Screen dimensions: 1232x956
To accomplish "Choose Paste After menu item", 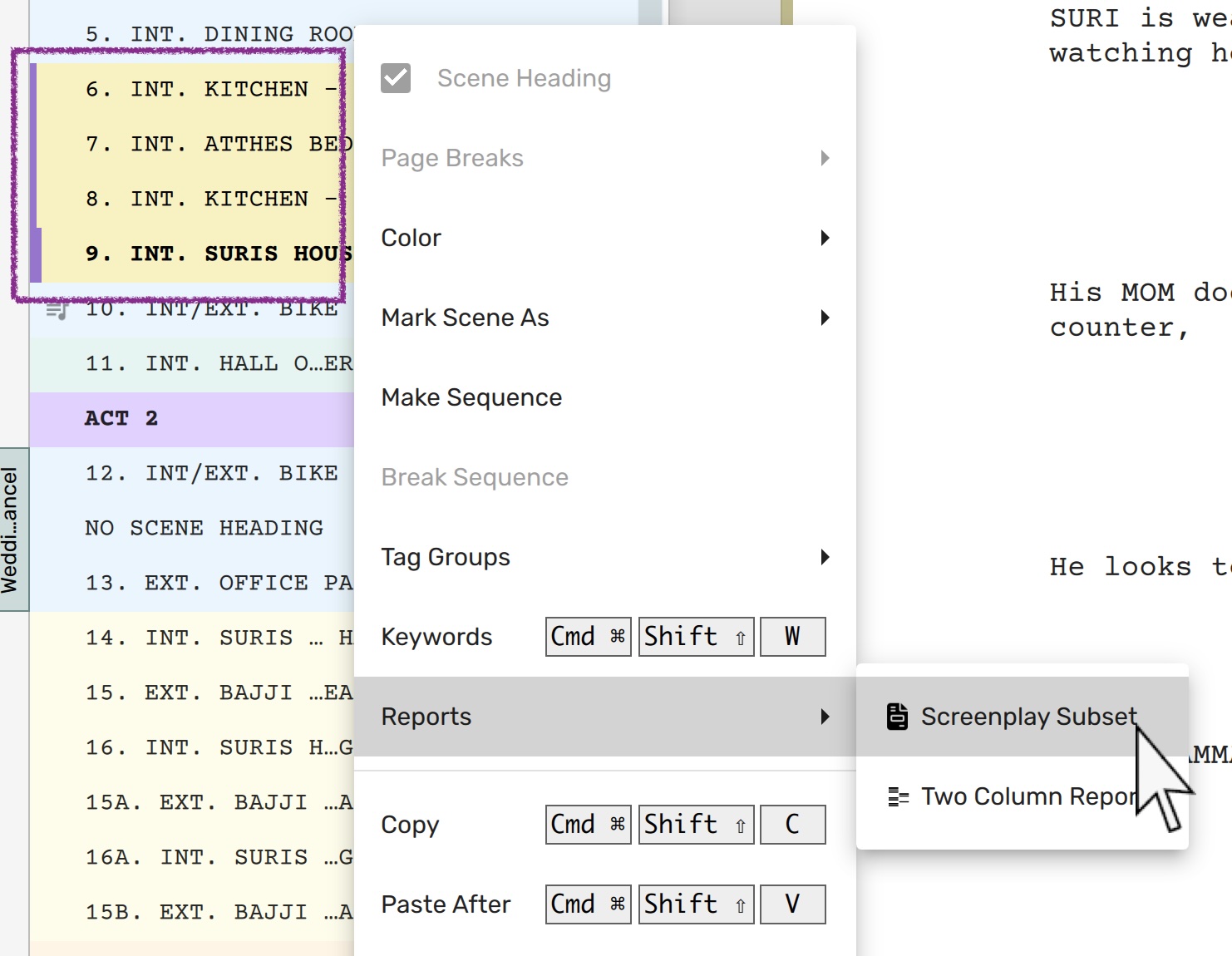I will pyautogui.click(x=446, y=904).
